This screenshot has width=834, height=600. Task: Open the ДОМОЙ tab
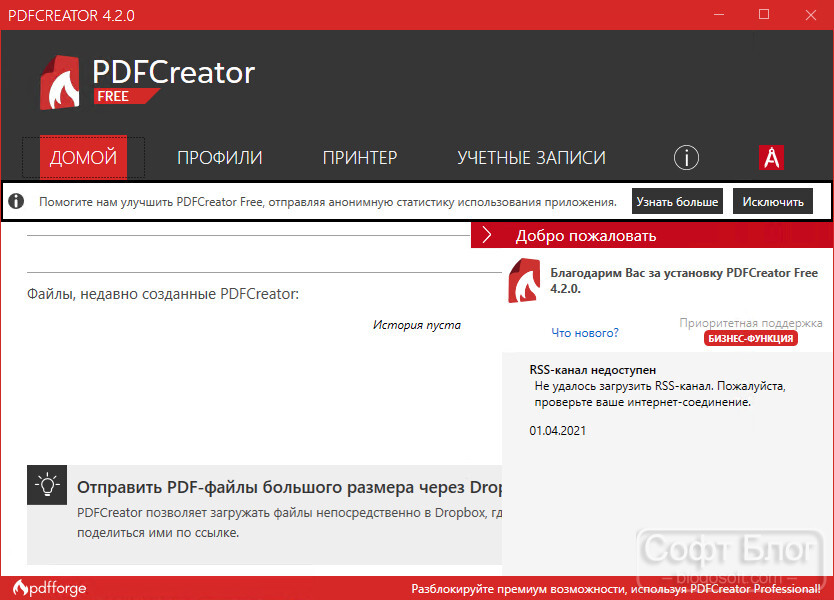coord(84,157)
